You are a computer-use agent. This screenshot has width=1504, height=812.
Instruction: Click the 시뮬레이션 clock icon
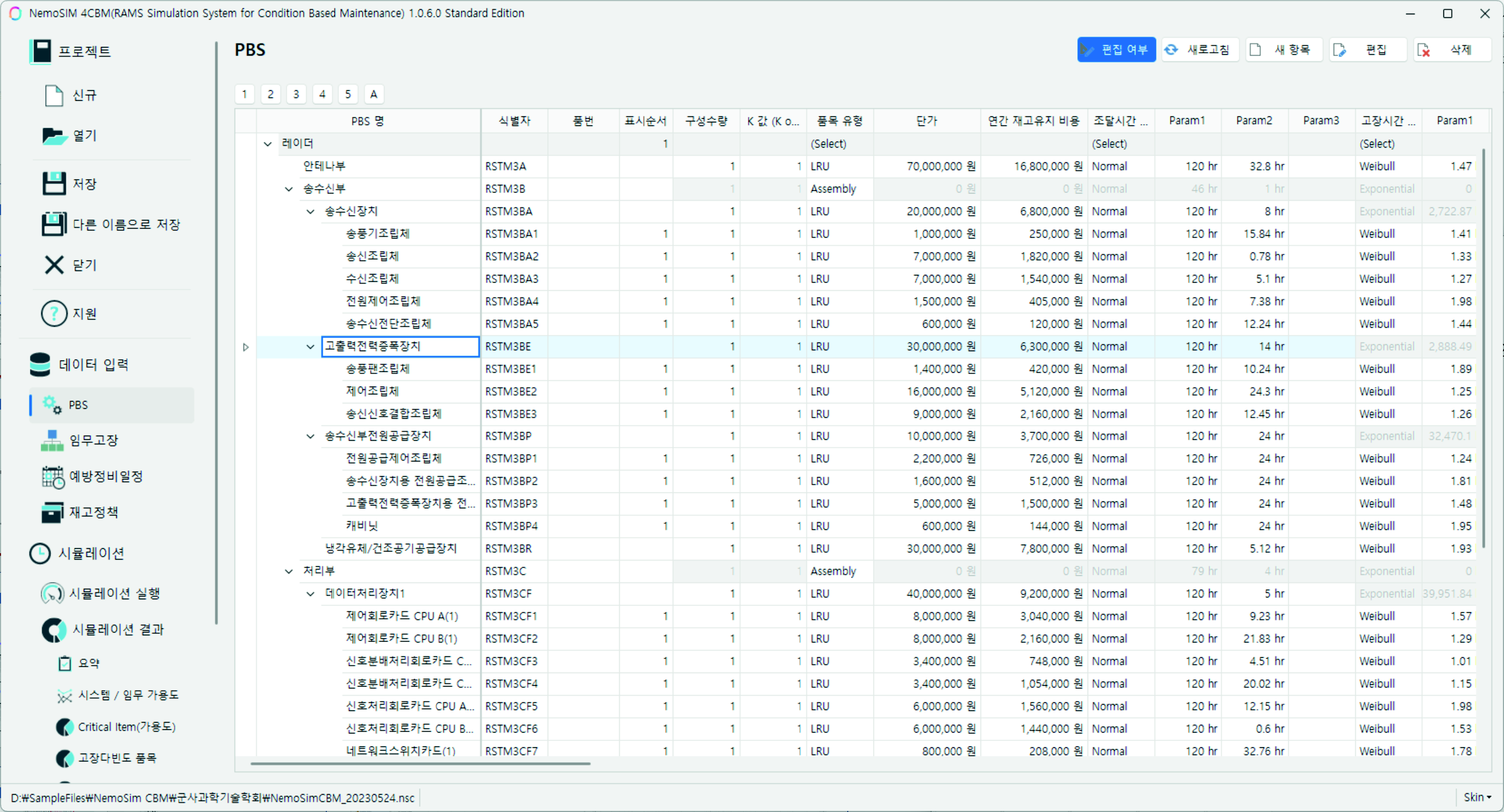[40, 553]
